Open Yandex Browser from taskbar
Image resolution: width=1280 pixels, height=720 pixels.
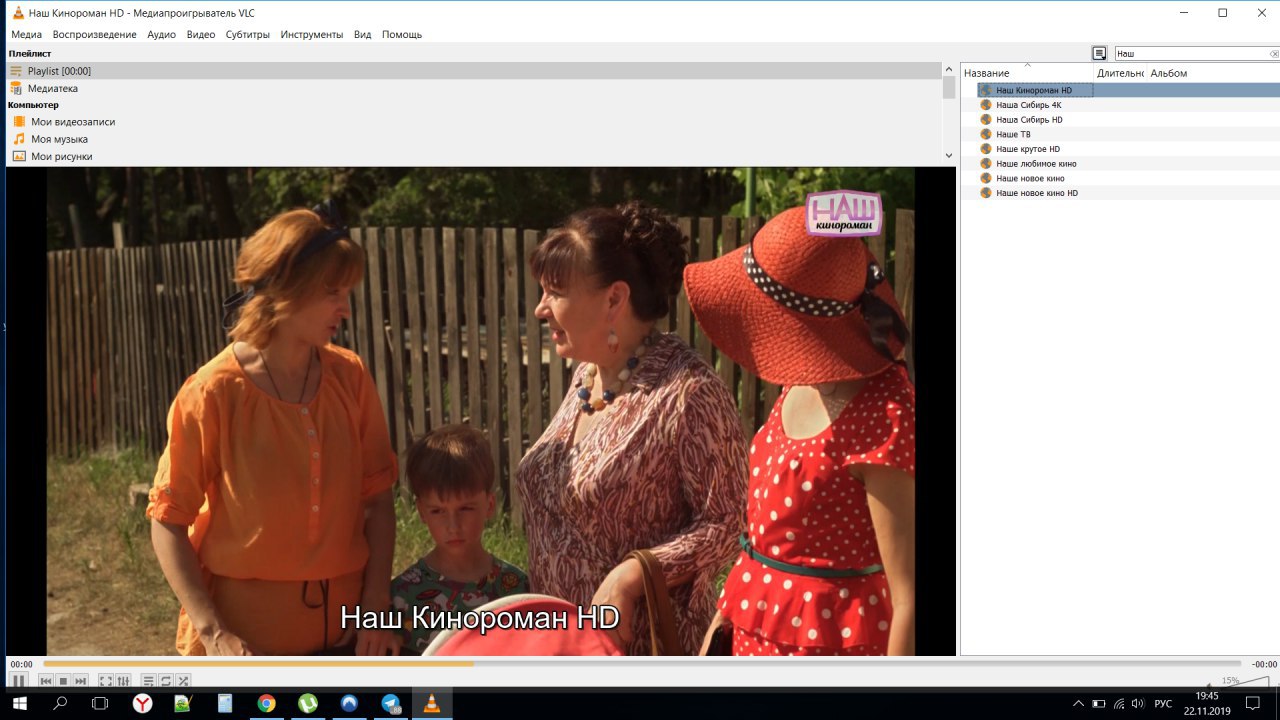coord(143,703)
